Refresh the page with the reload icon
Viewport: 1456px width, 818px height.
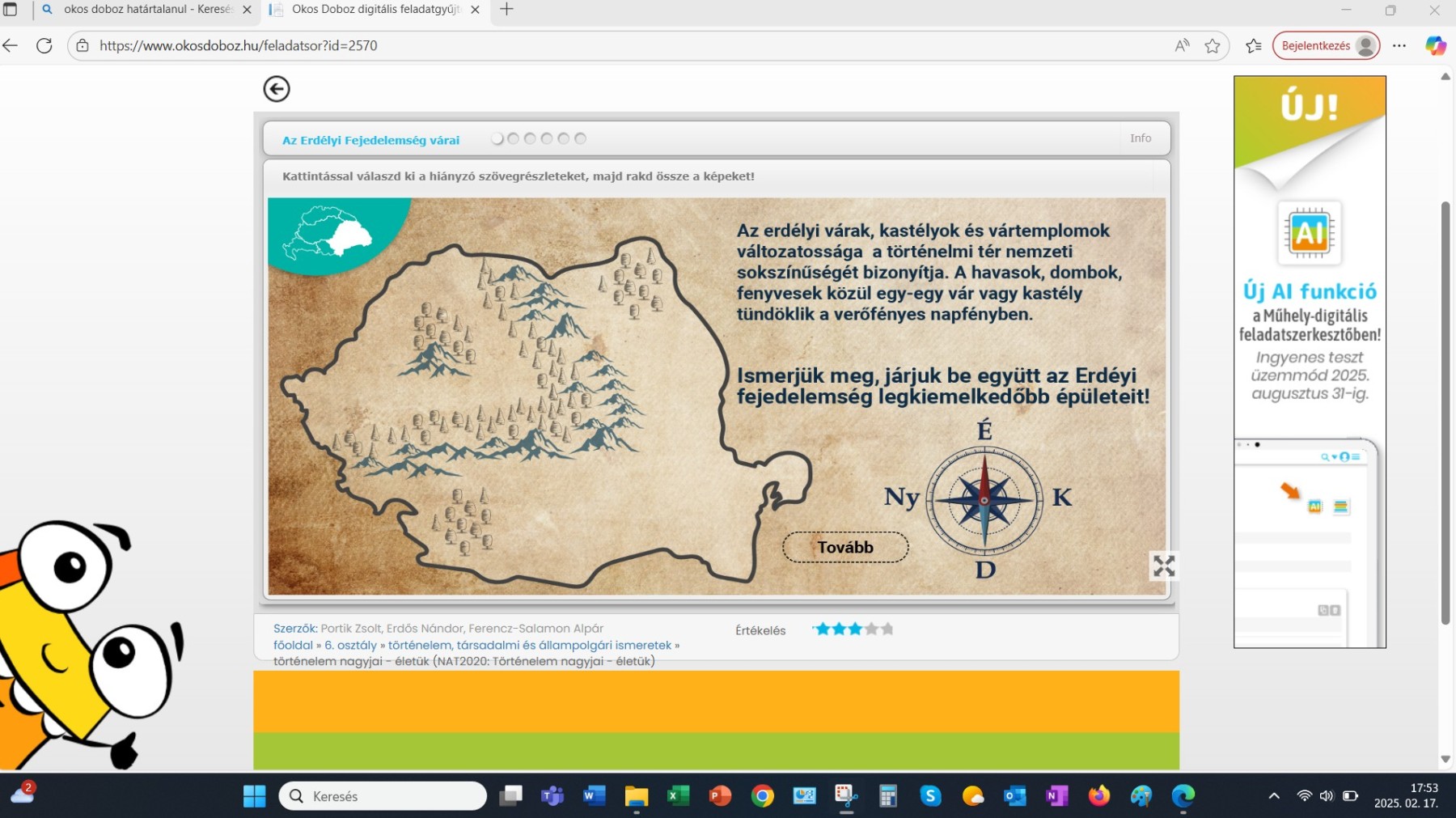(x=44, y=46)
